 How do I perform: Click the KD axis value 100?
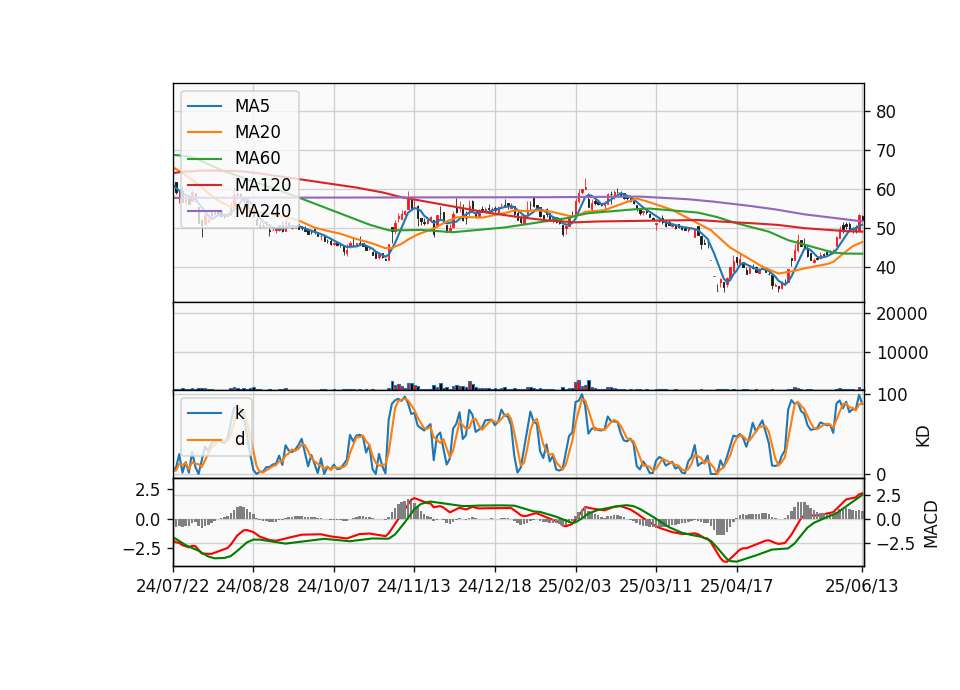point(891,395)
